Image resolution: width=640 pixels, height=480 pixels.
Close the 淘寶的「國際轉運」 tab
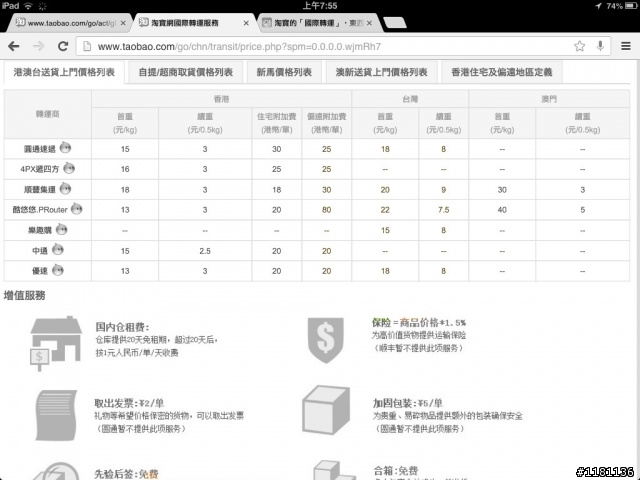(x=369, y=23)
